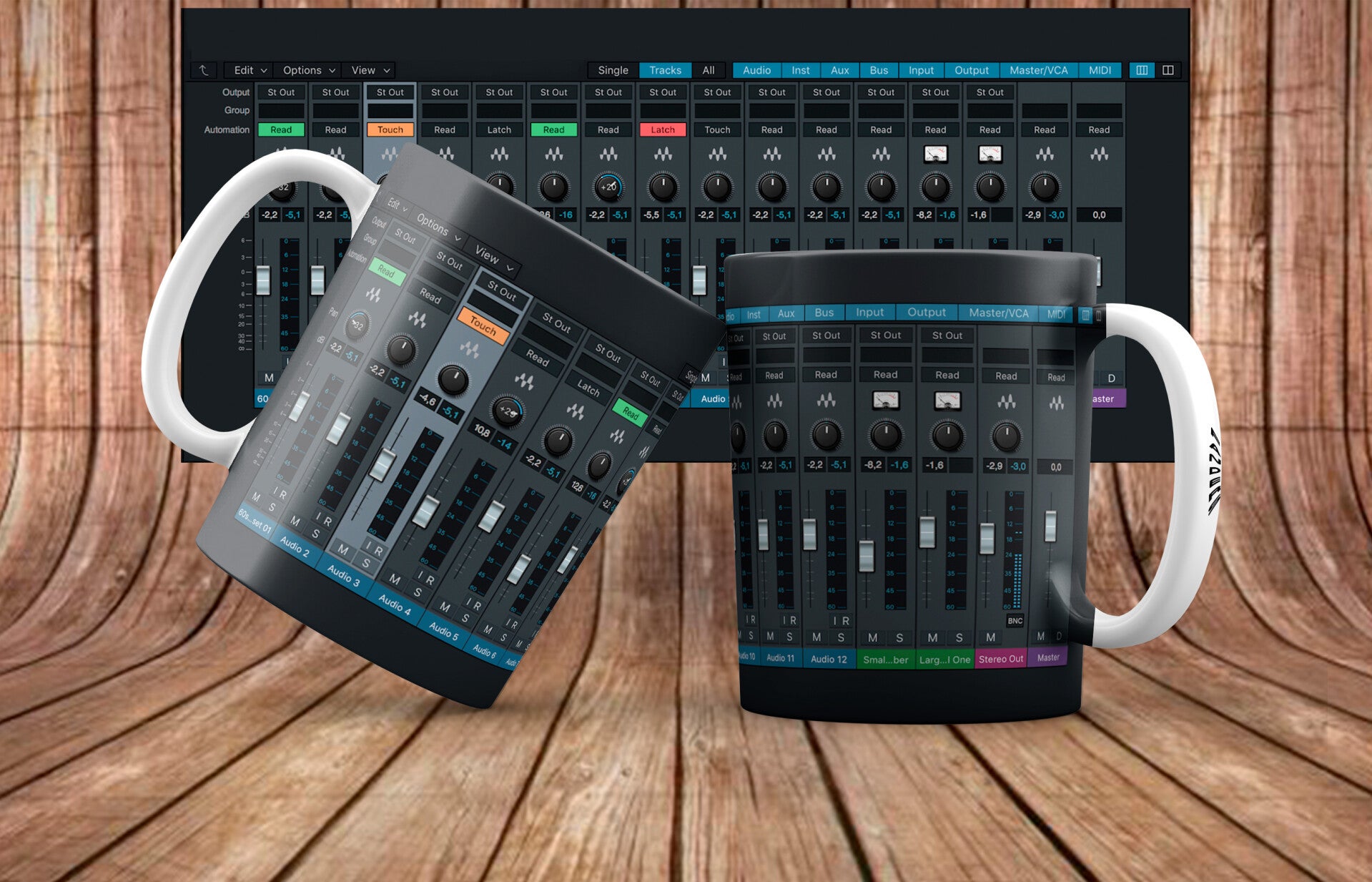Open Read automation selector on right mug's Stereo Out
The height and width of the screenshot is (882, 1372).
point(1006,376)
